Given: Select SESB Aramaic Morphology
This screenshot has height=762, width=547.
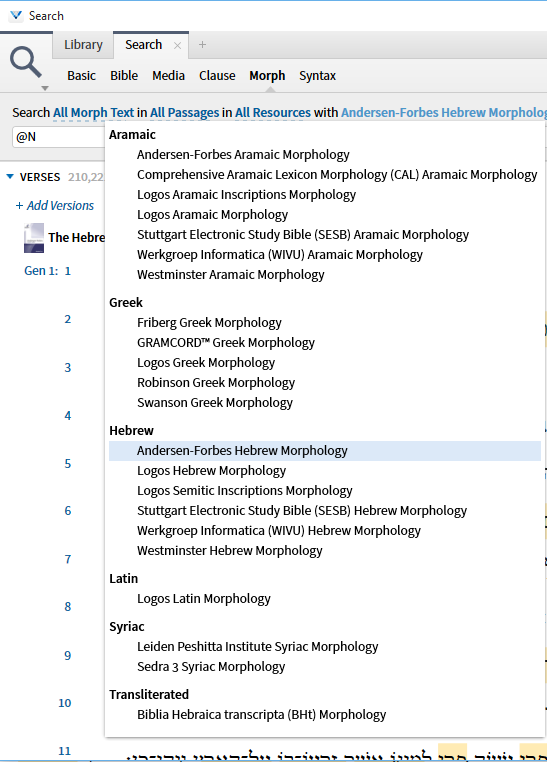Looking at the screenshot, I should click(303, 235).
